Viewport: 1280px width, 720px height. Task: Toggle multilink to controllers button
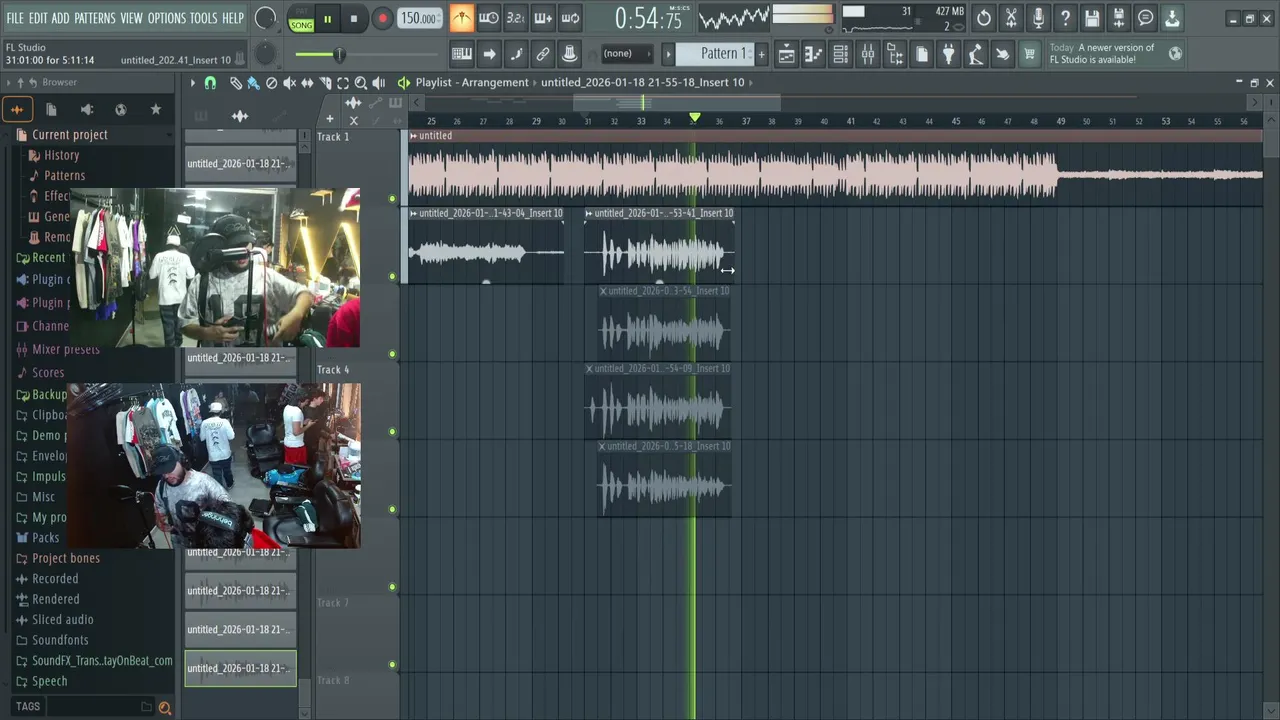[x=543, y=54]
